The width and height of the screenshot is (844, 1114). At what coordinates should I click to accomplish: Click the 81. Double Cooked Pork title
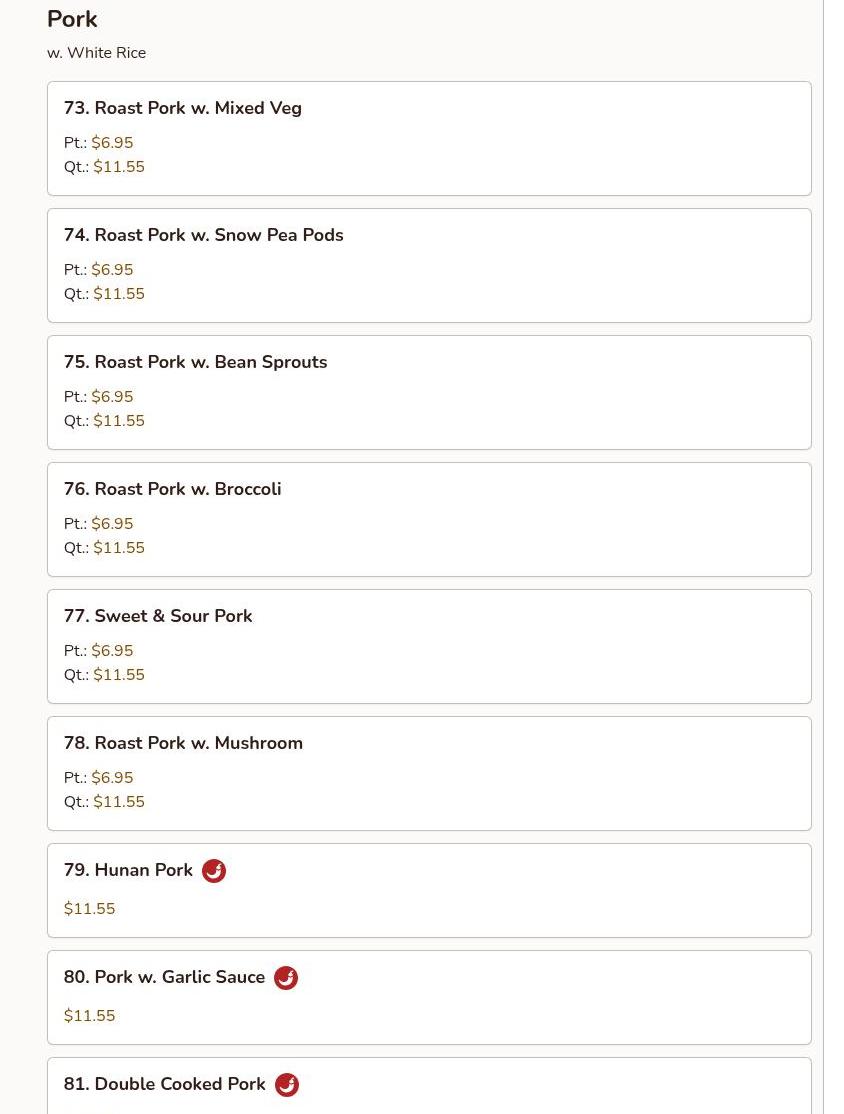click(x=164, y=1083)
